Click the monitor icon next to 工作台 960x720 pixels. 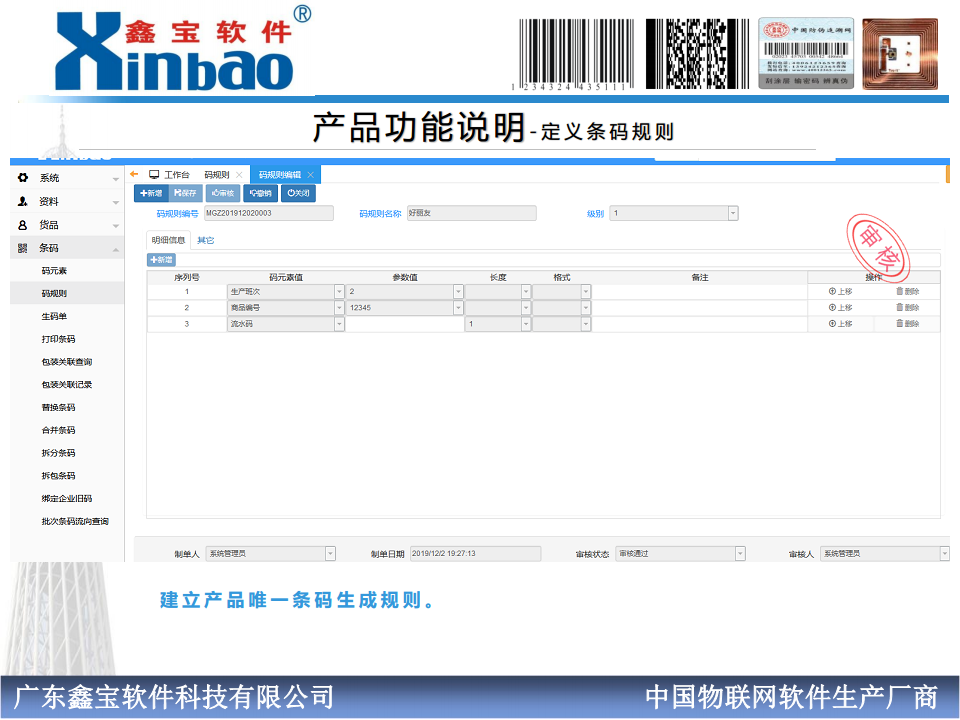pos(154,174)
